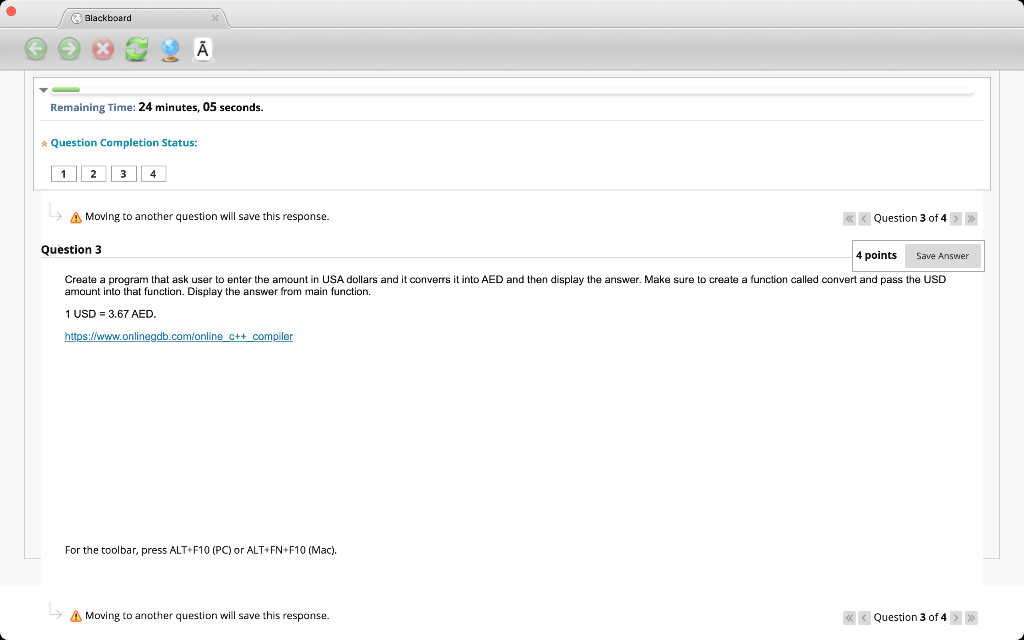Select the Blackboard tab
The image size is (1024, 640).
(144, 18)
